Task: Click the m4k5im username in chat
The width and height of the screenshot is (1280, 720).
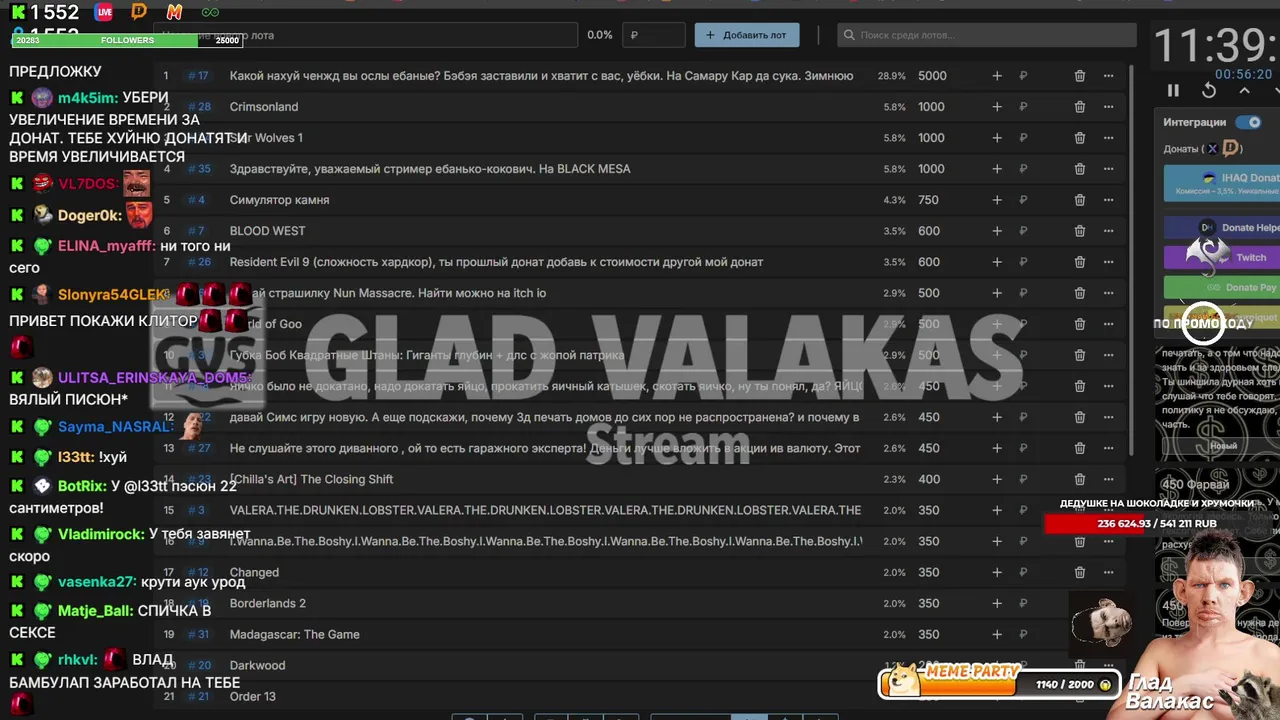Action: coord(88,98)
